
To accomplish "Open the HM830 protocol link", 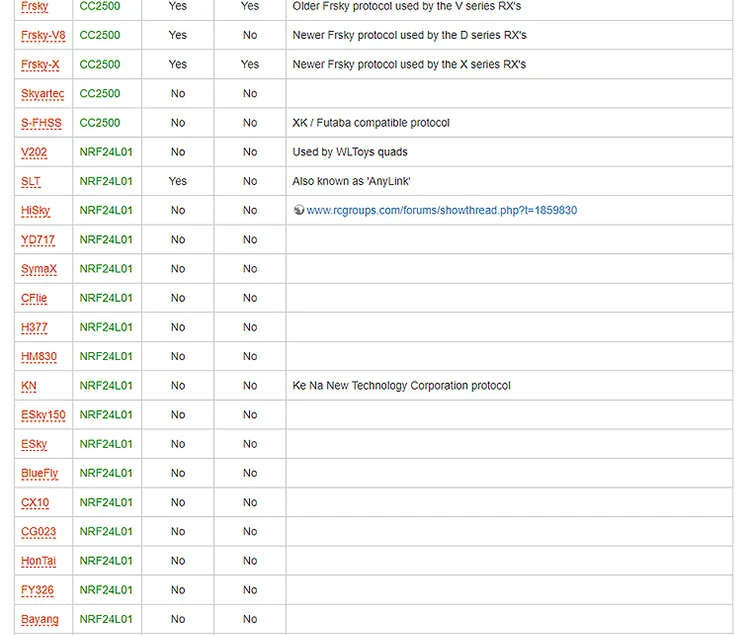I will coord(37,357).
